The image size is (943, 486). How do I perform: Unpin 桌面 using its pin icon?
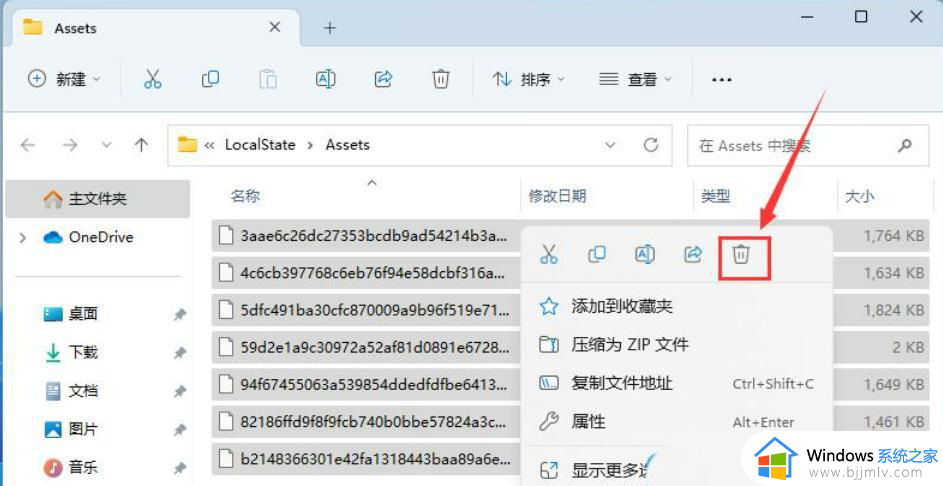pyautogui.click(x=179, y=314)
